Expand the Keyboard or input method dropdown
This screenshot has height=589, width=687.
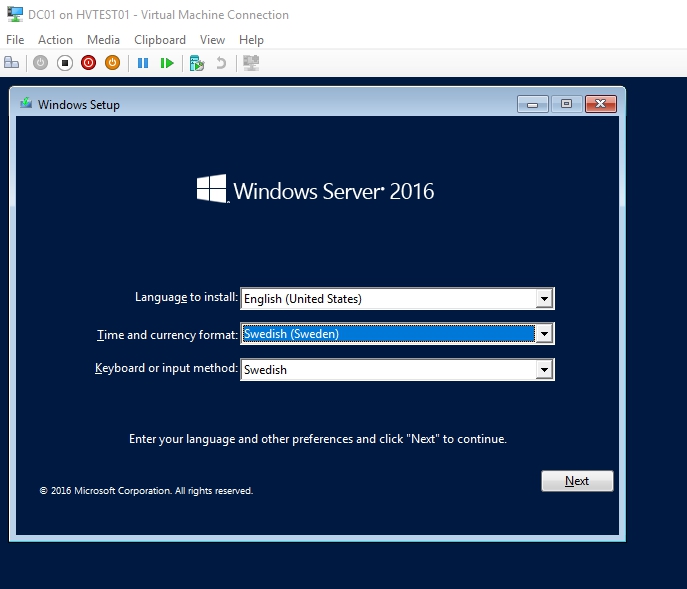(x=544, y=370)
